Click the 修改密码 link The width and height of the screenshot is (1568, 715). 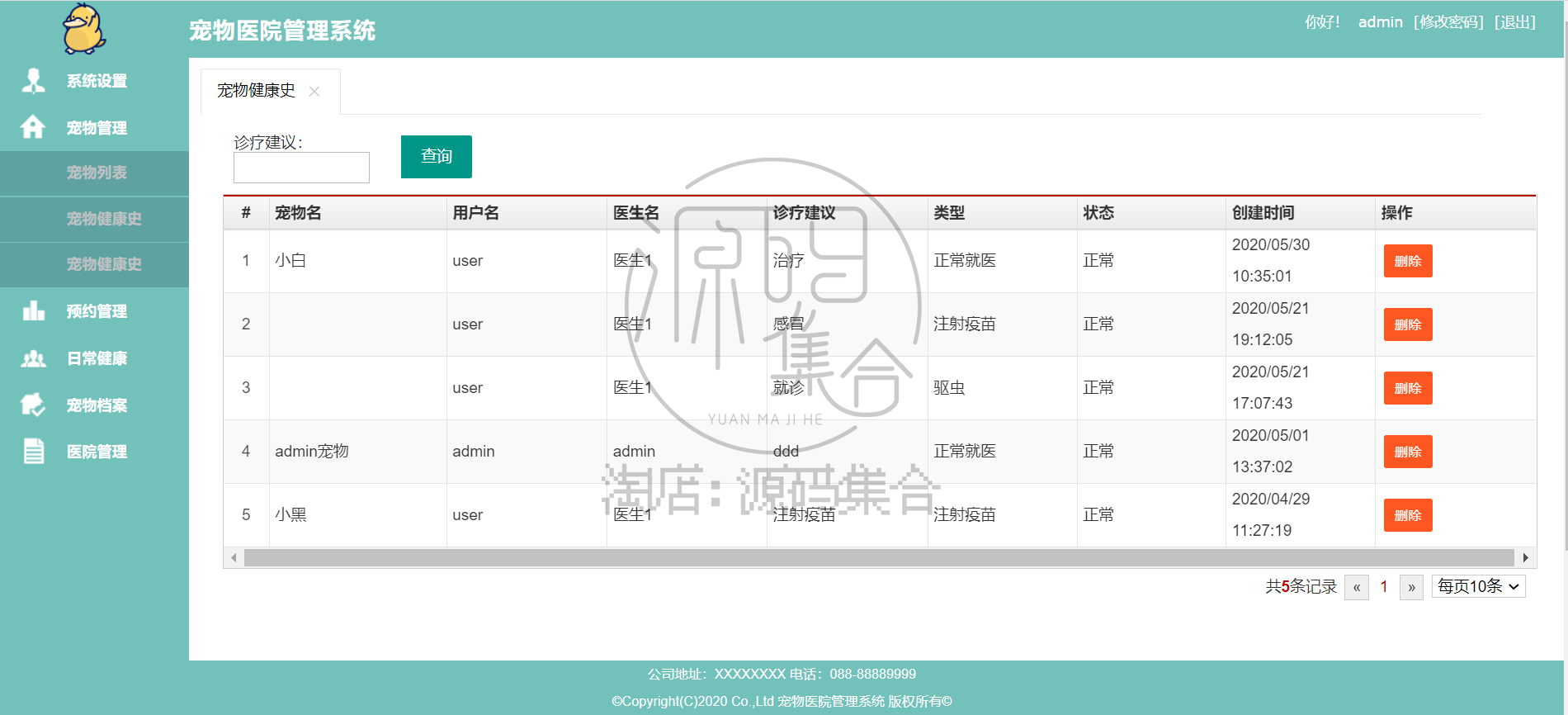tap(1448, 22)
